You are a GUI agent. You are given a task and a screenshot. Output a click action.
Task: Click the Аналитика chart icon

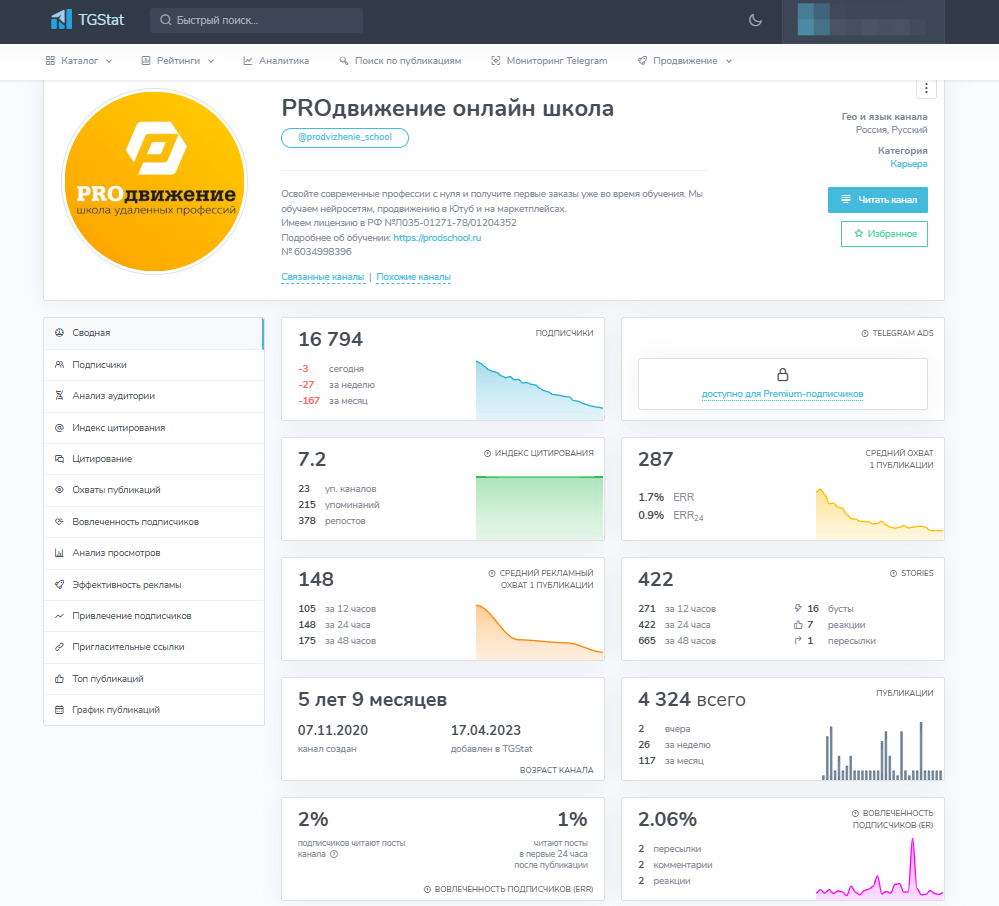(248, 61)
